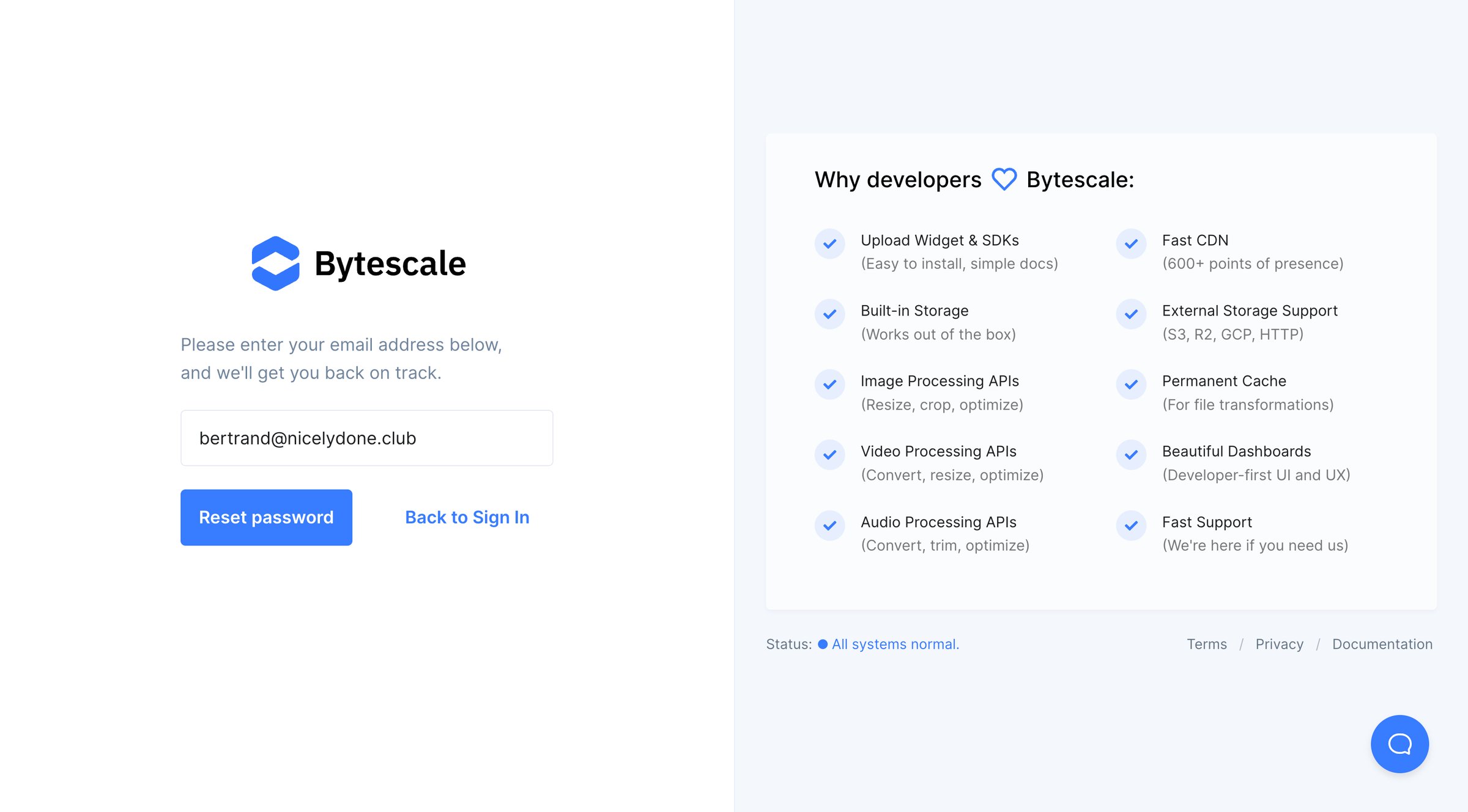
Task: Click 'Built-in Storage' text
Action: [x=914, y=311]
